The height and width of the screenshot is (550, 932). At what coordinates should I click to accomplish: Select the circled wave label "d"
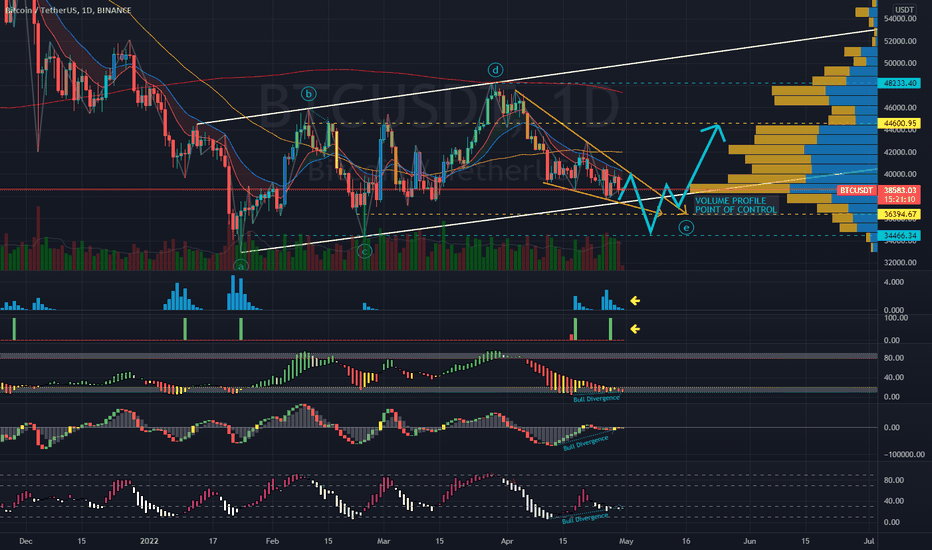click(495, 70)
